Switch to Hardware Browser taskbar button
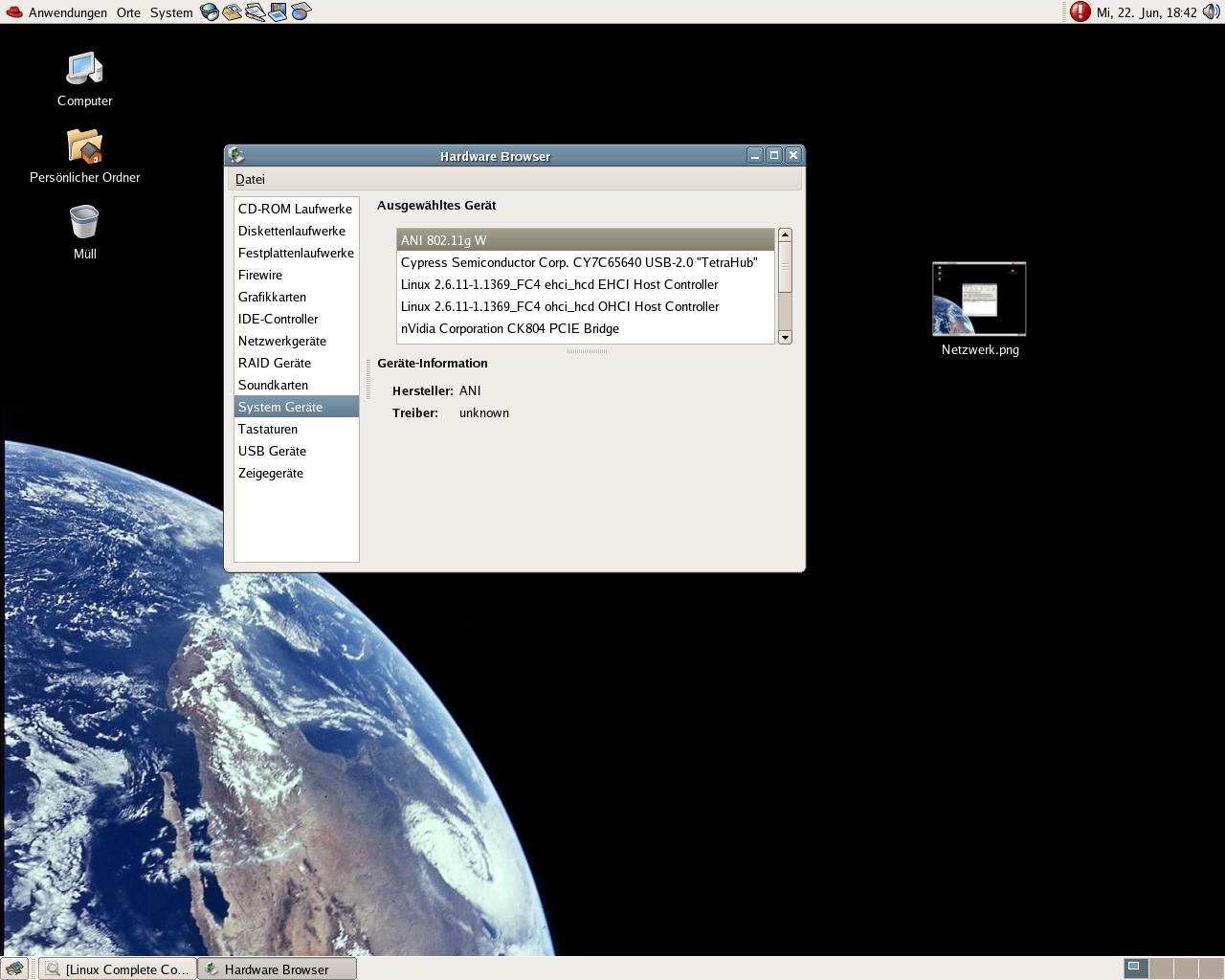Image resolution: width=1225 pixels, height=980 pixels. [x=278, y=969]
